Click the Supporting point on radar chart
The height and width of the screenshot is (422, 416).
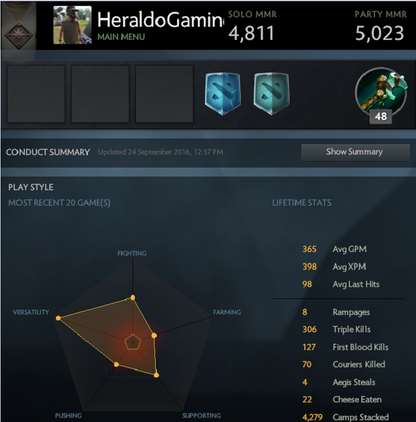coord(156,375)
